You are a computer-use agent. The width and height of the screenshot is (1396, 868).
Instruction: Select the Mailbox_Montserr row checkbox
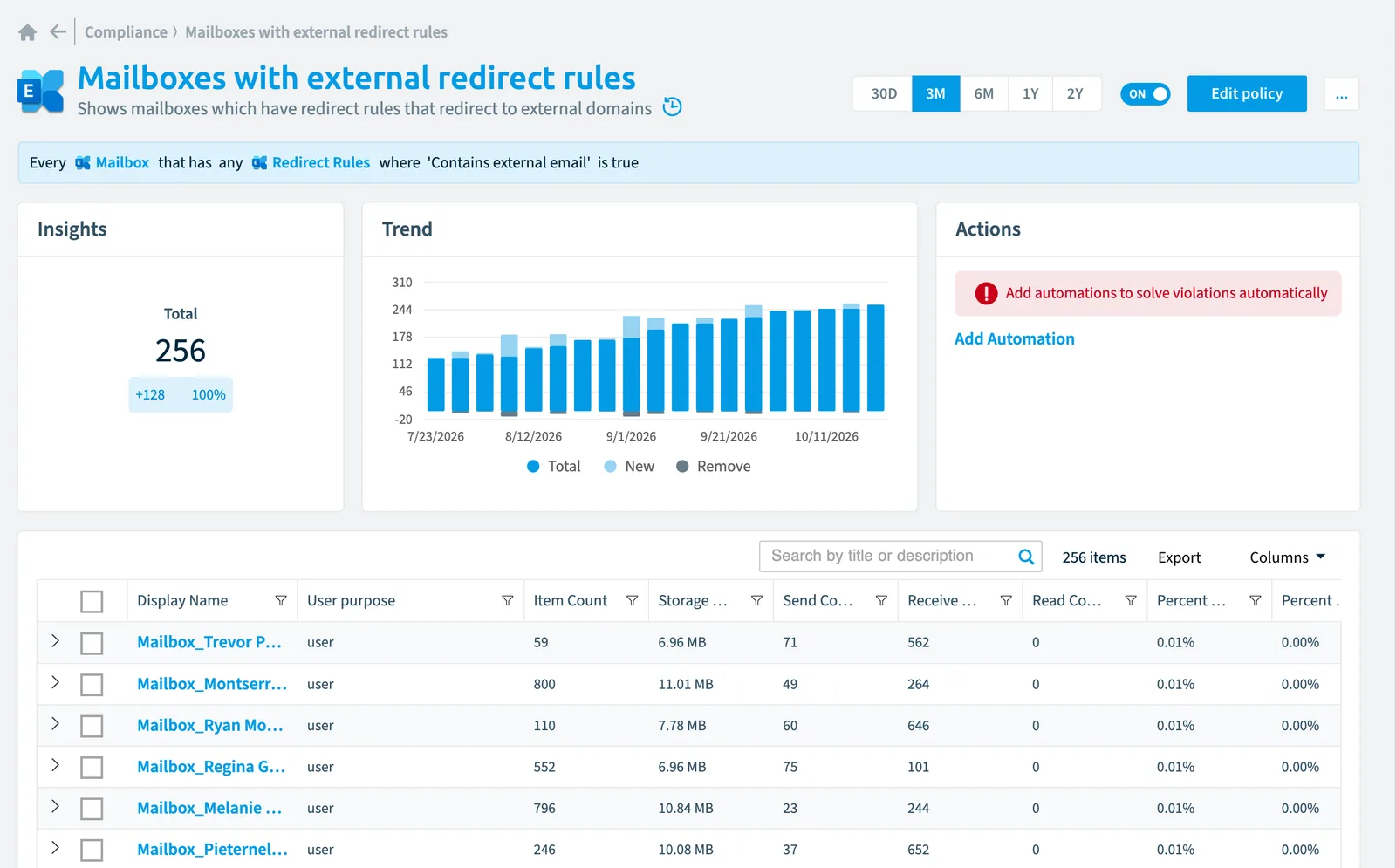point(92,685)
